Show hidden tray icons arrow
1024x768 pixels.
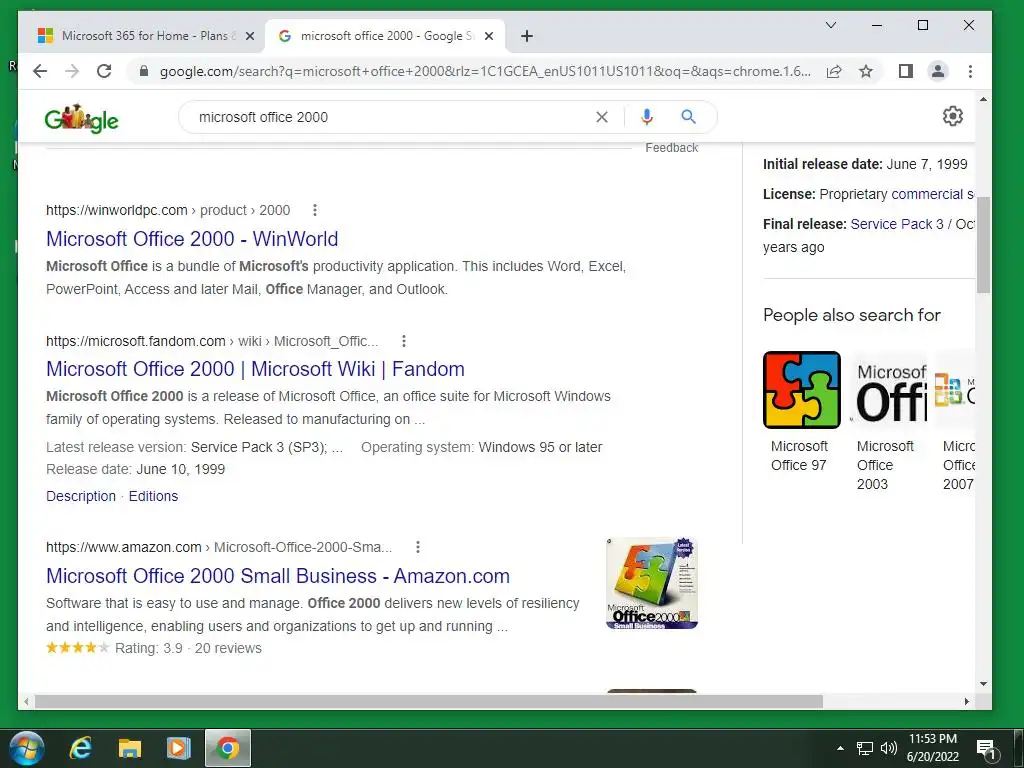840,748
